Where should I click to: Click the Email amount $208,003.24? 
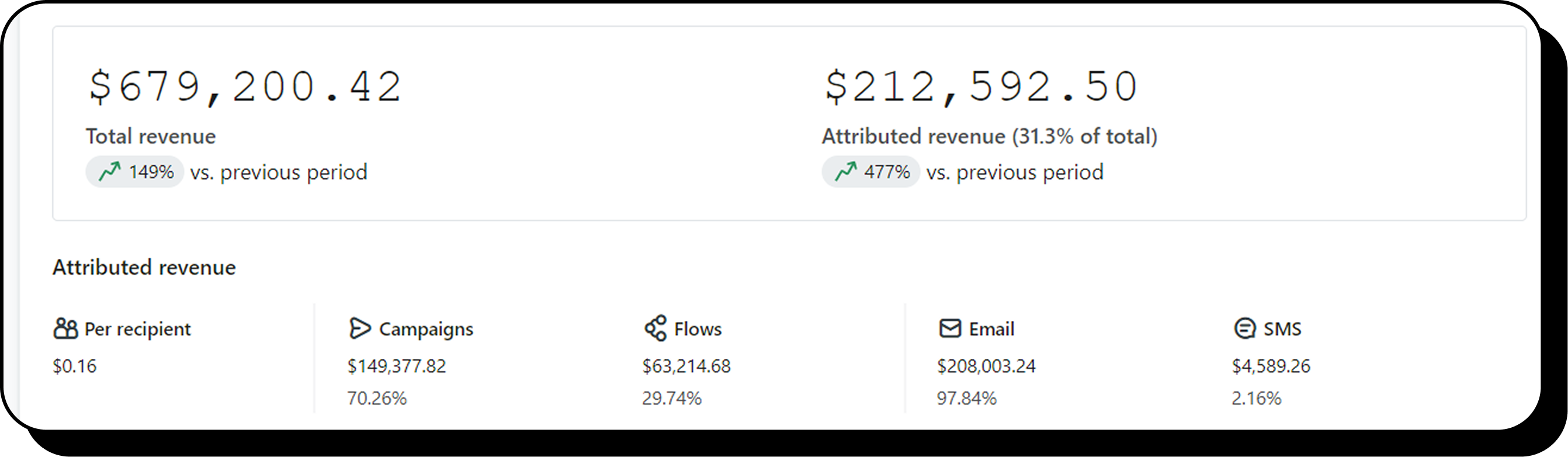coord(987,366)
